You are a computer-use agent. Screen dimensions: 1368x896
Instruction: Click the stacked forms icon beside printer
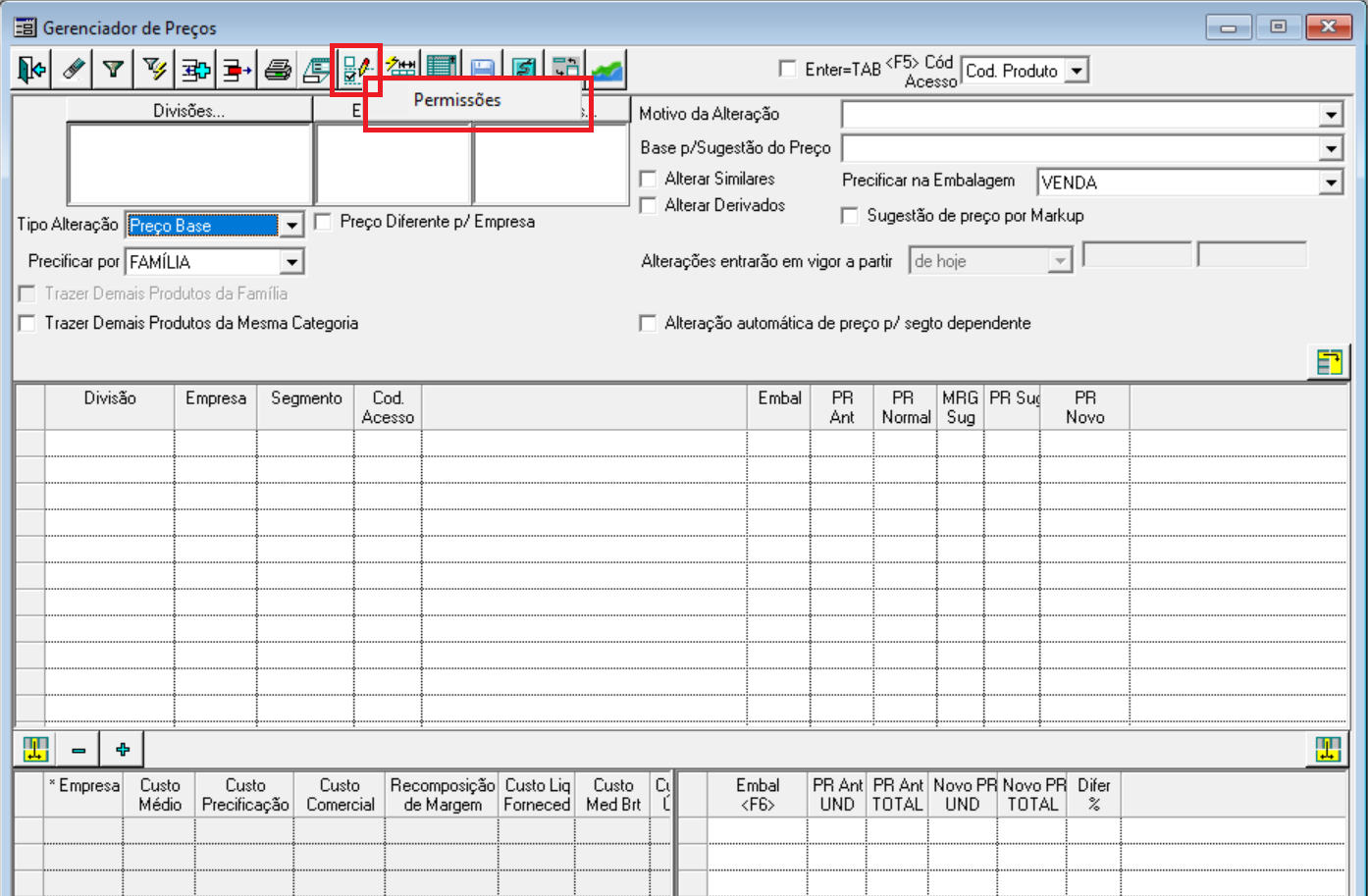pos(317,69)
